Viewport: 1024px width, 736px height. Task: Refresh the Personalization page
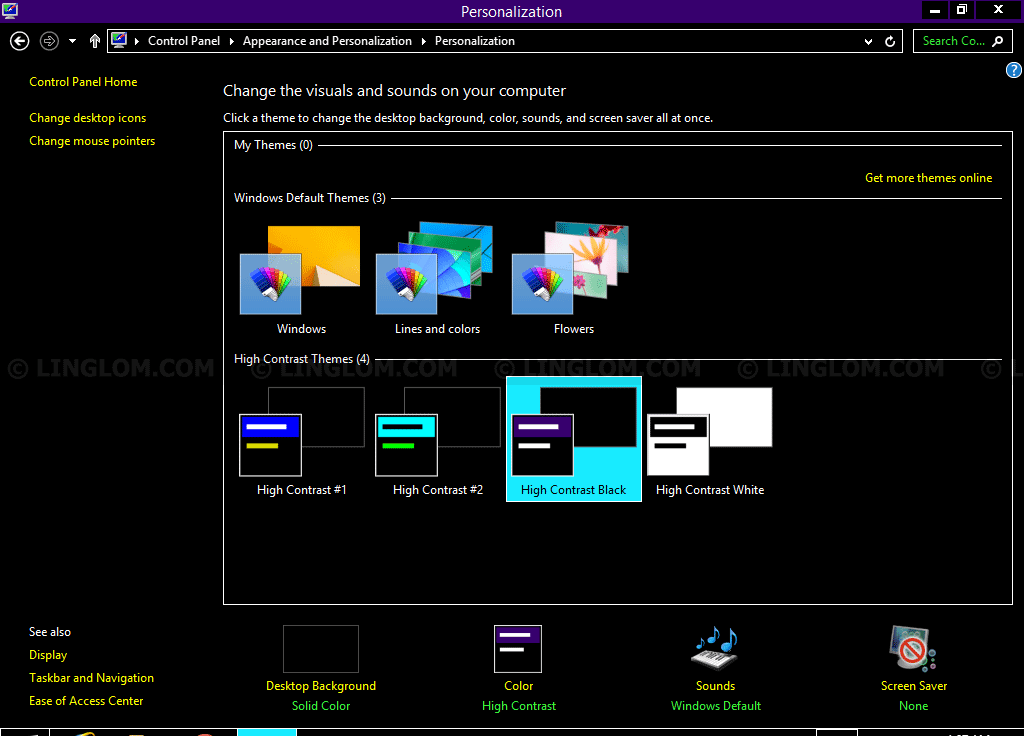890,41
